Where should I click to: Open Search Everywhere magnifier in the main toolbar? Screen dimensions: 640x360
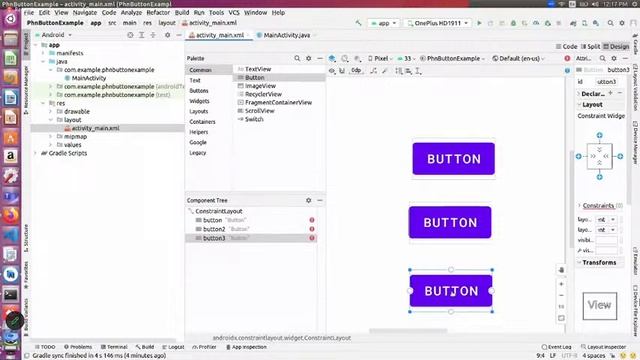click(x=610, y=23)
